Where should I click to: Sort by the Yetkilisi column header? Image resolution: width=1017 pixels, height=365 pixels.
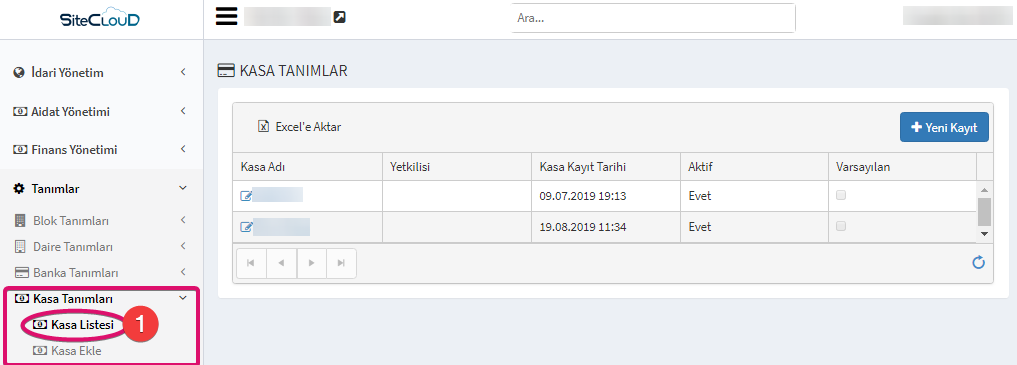(x=457, y=167)
